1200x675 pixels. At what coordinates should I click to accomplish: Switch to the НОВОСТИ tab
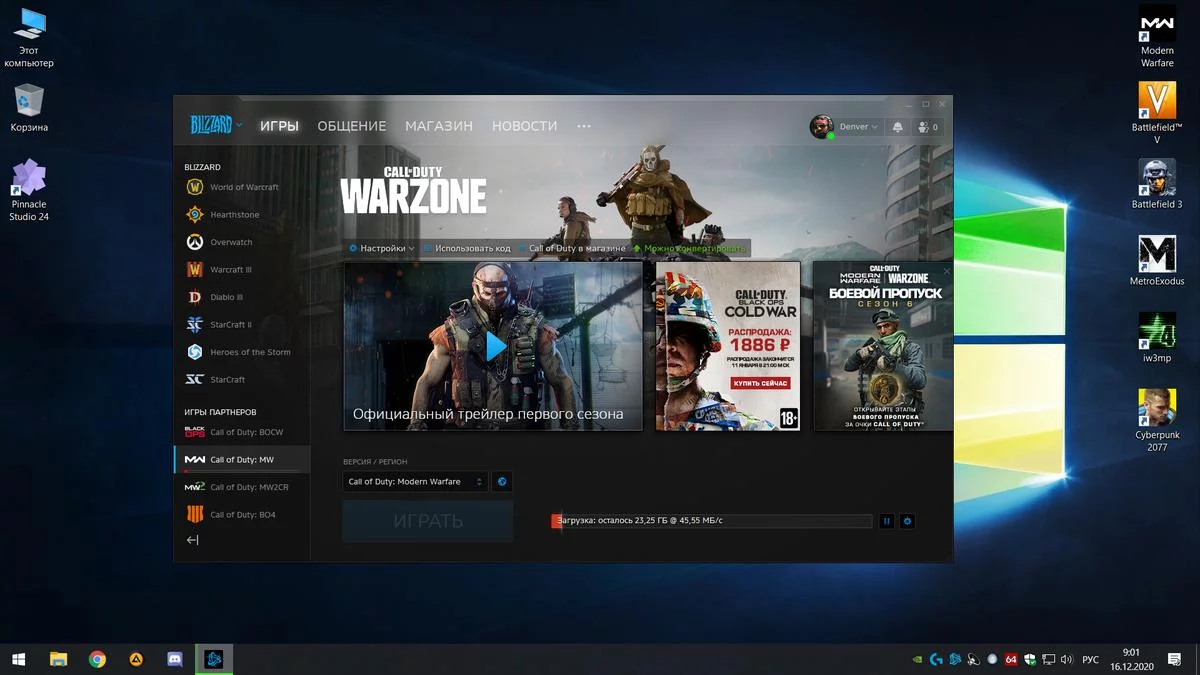click(525, 126)
